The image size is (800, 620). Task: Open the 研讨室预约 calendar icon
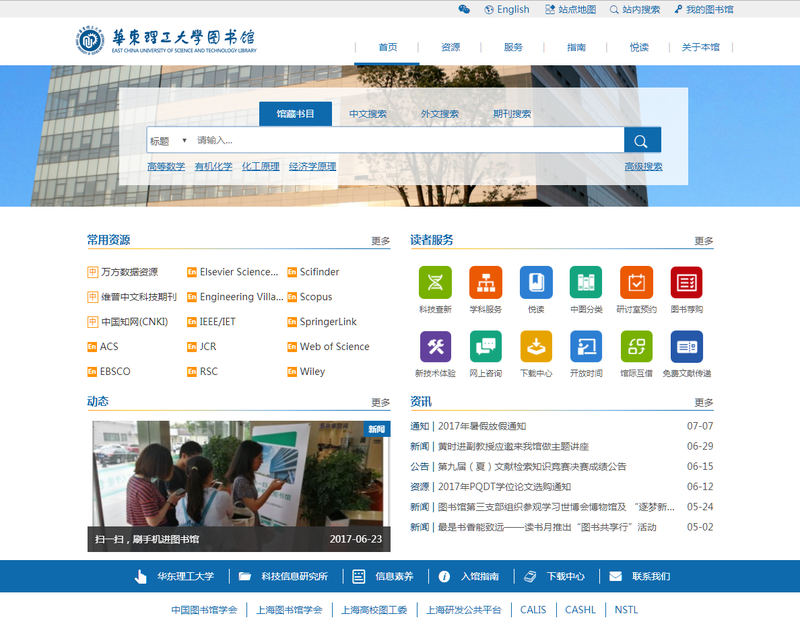[636, 283]
